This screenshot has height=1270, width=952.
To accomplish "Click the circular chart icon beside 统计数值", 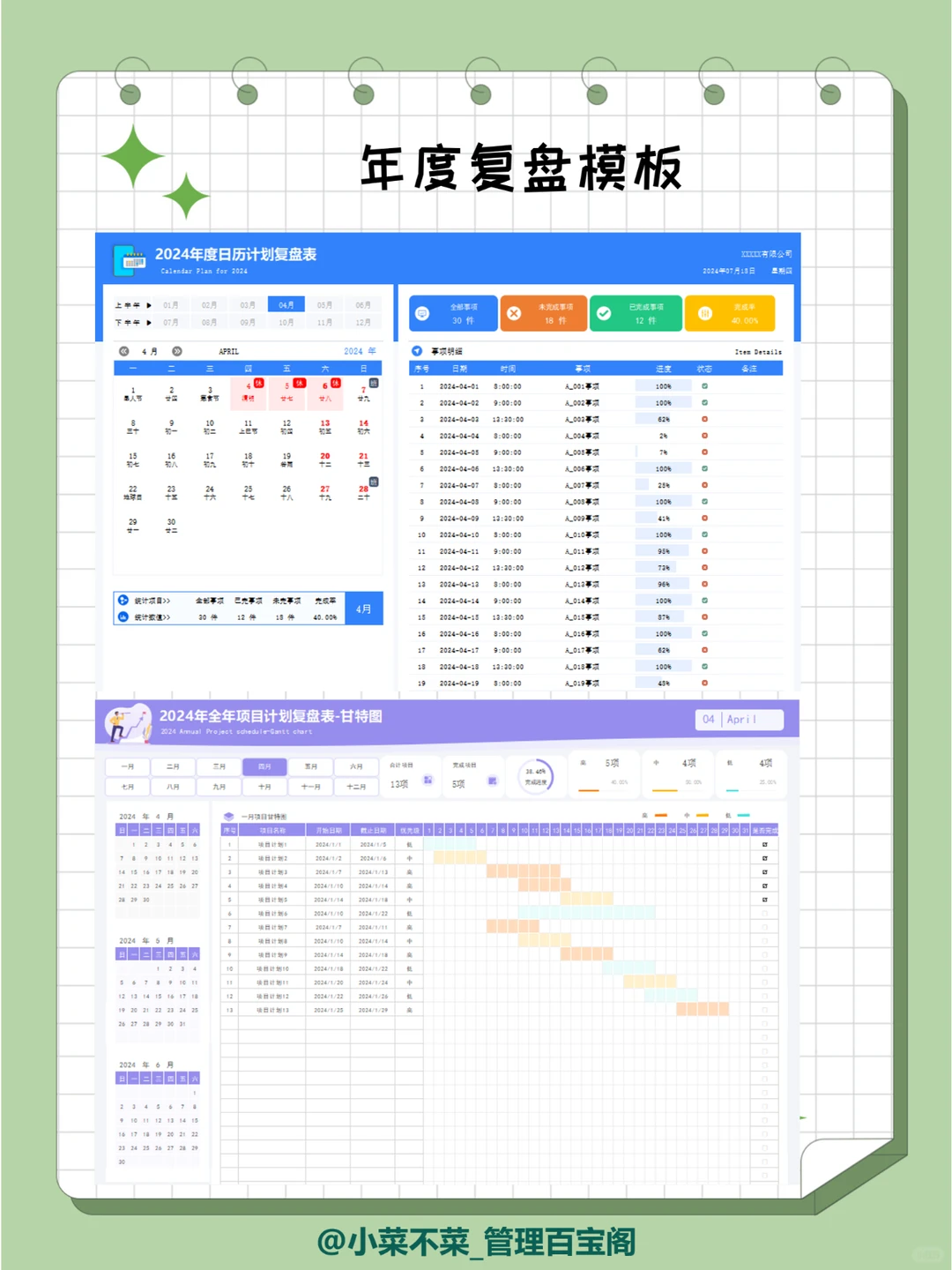I will (123, 616).
